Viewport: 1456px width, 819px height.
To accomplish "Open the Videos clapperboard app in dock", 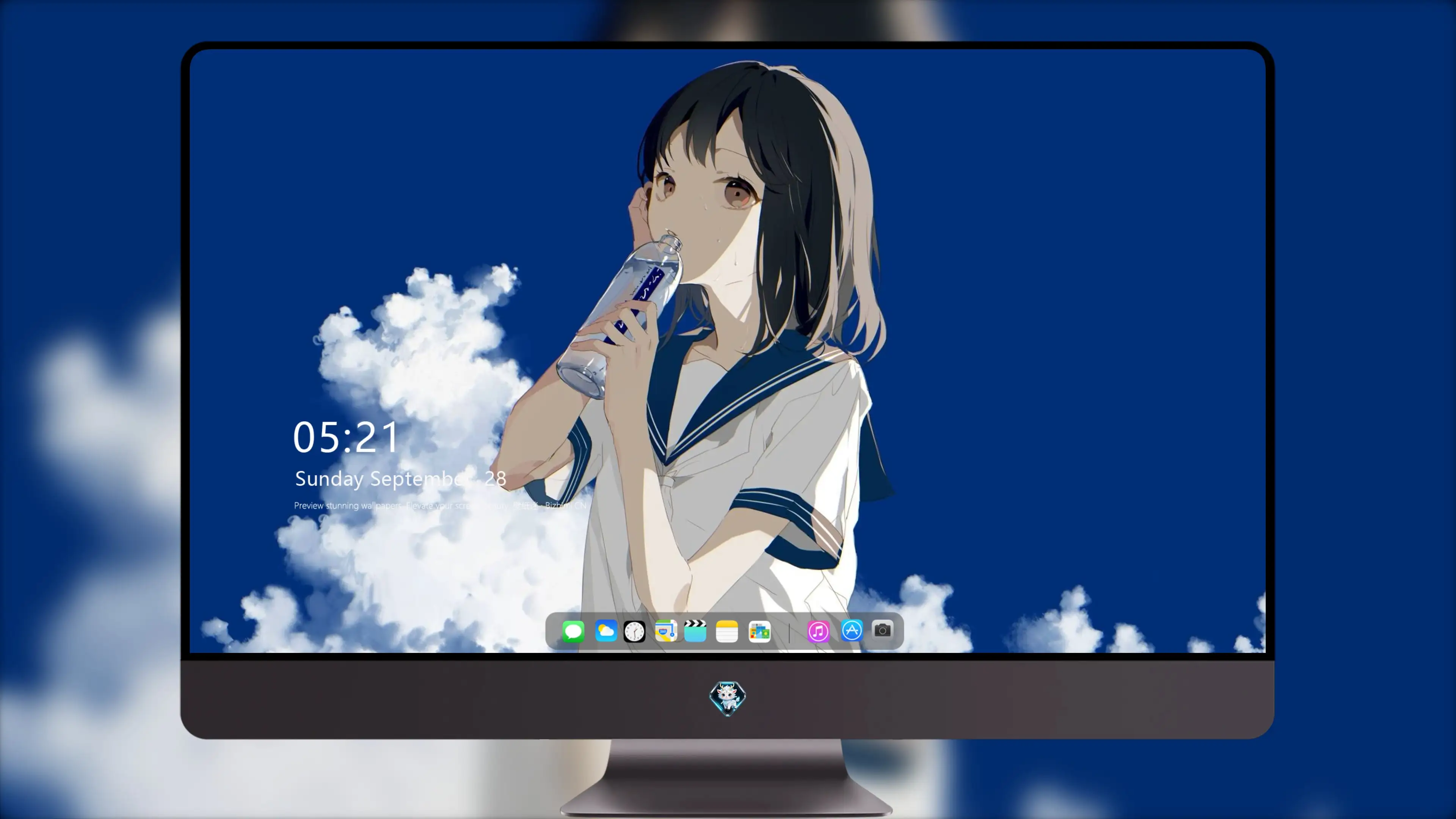I will click(x=695, y=631).
